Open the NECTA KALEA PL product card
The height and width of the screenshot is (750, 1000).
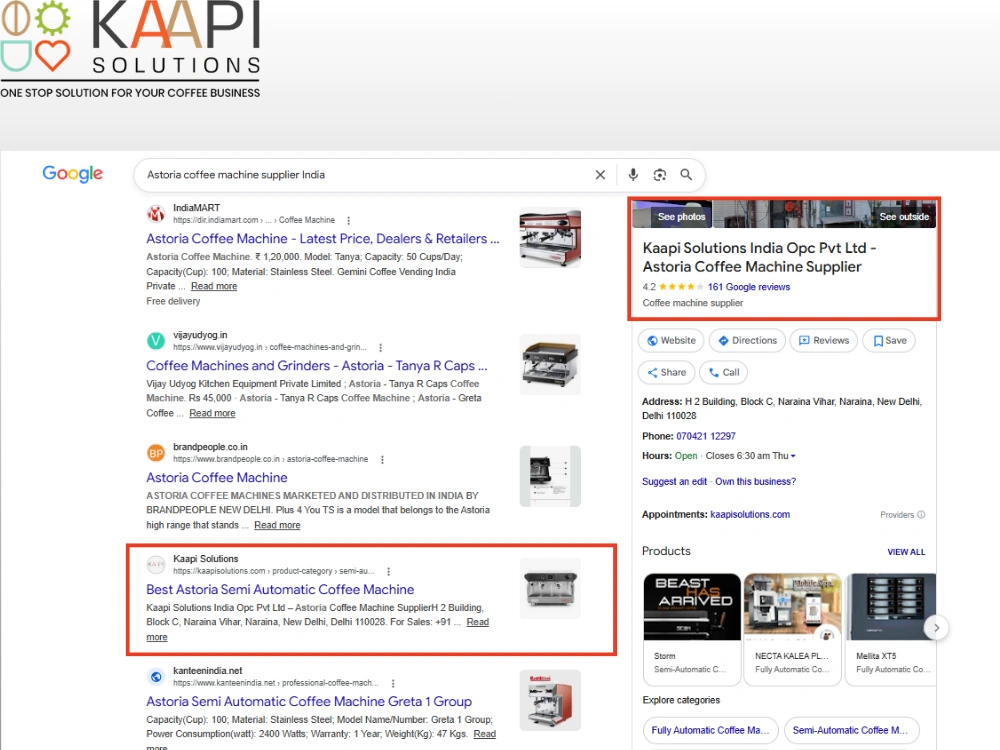(x=793, y=629)
